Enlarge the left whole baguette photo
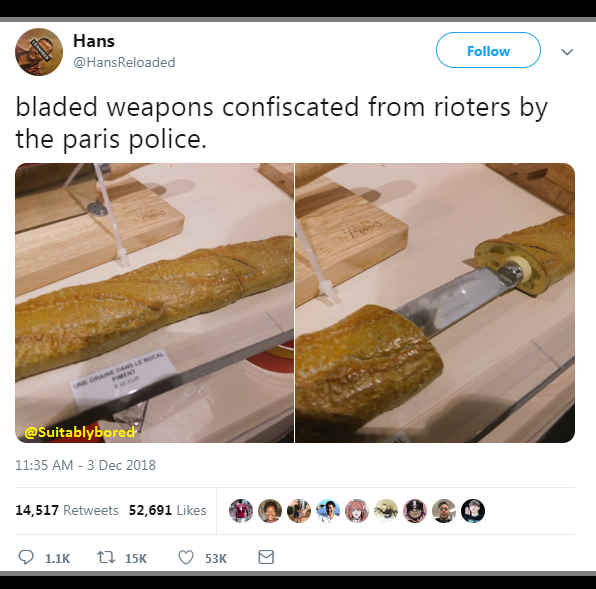596x589 pixels. [154, 303]
